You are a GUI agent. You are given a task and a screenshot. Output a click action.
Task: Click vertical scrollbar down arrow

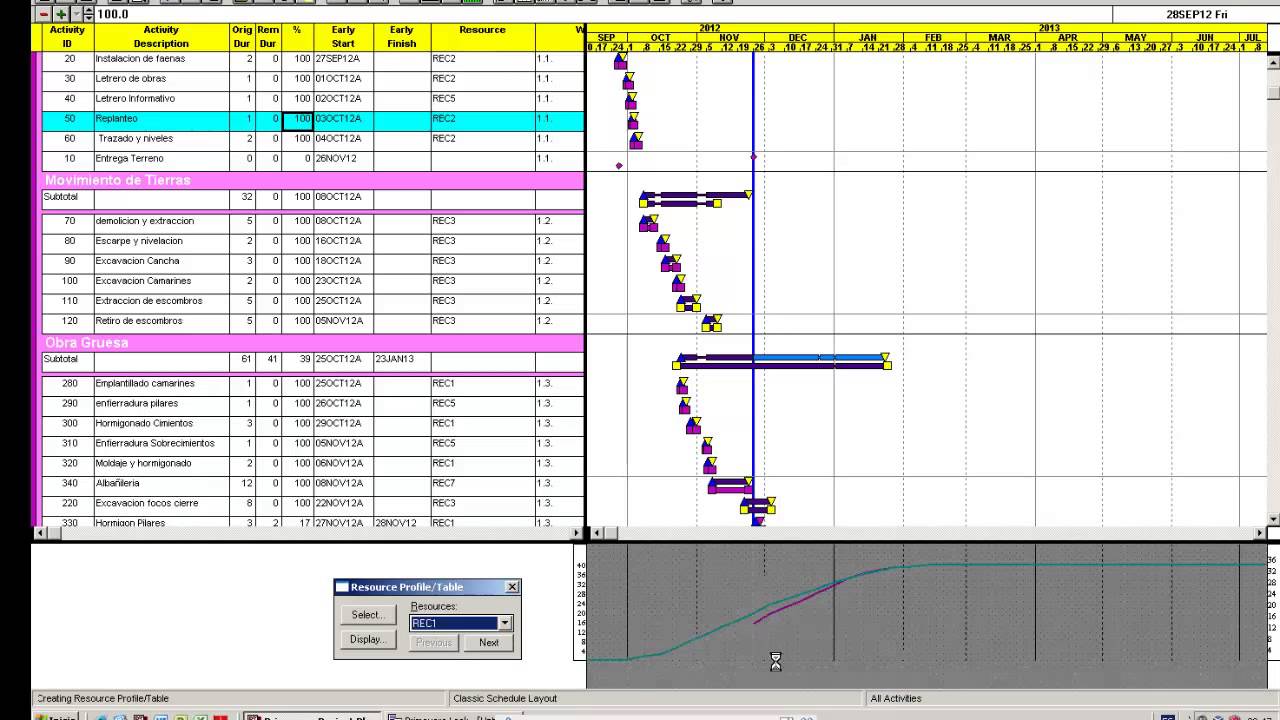[x=1273, y=519]
